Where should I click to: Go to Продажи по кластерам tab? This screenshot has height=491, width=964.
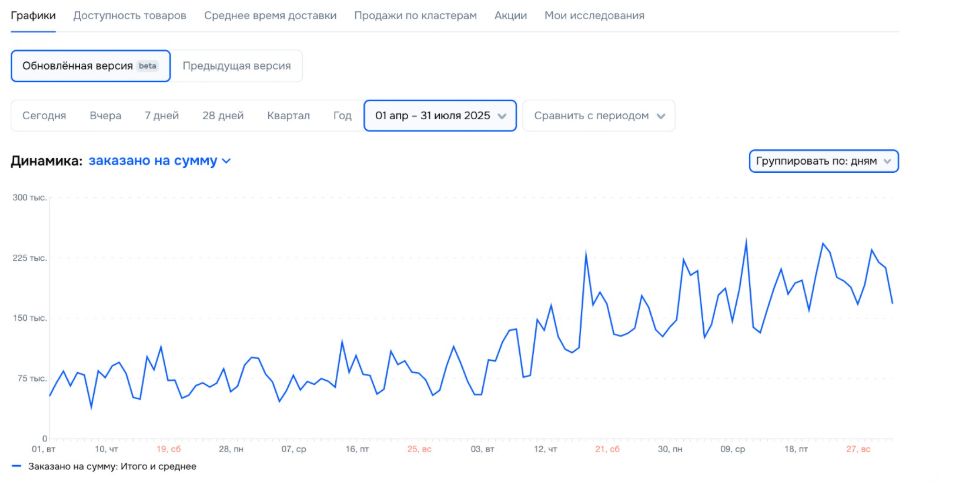tap(415, 16)
